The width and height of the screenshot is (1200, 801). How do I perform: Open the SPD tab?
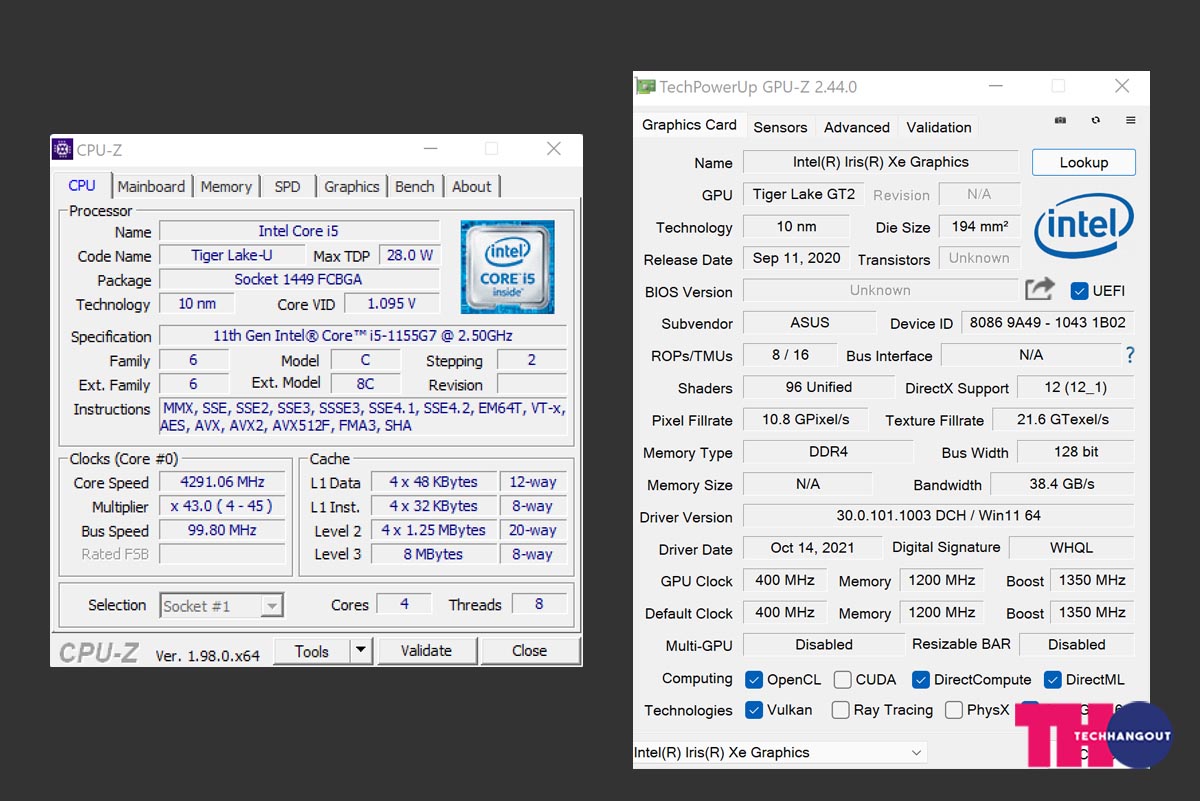[x=287, y=187]
